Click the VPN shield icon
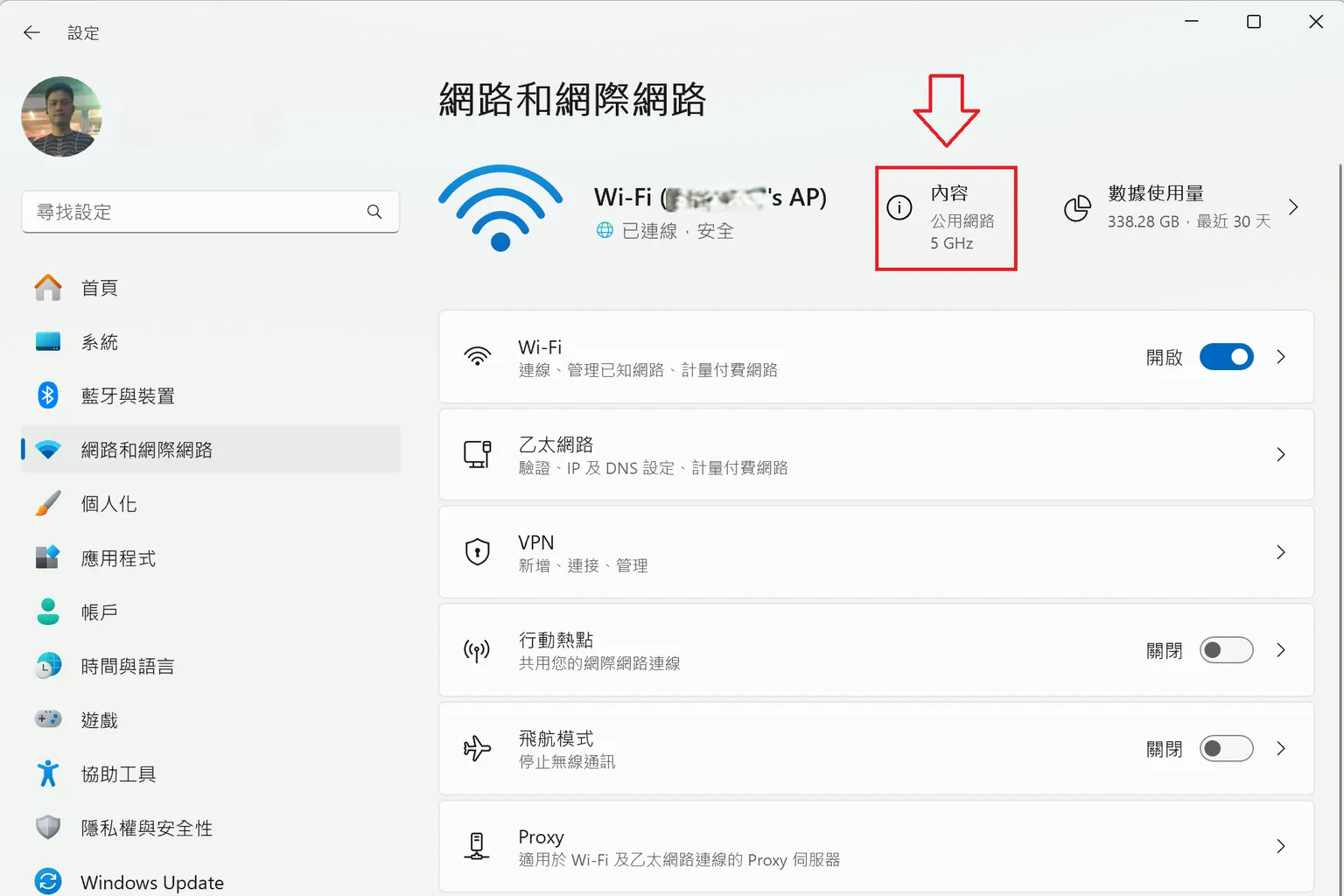The height and width of the screenshot is (896, 1344). tap(478, 552)
